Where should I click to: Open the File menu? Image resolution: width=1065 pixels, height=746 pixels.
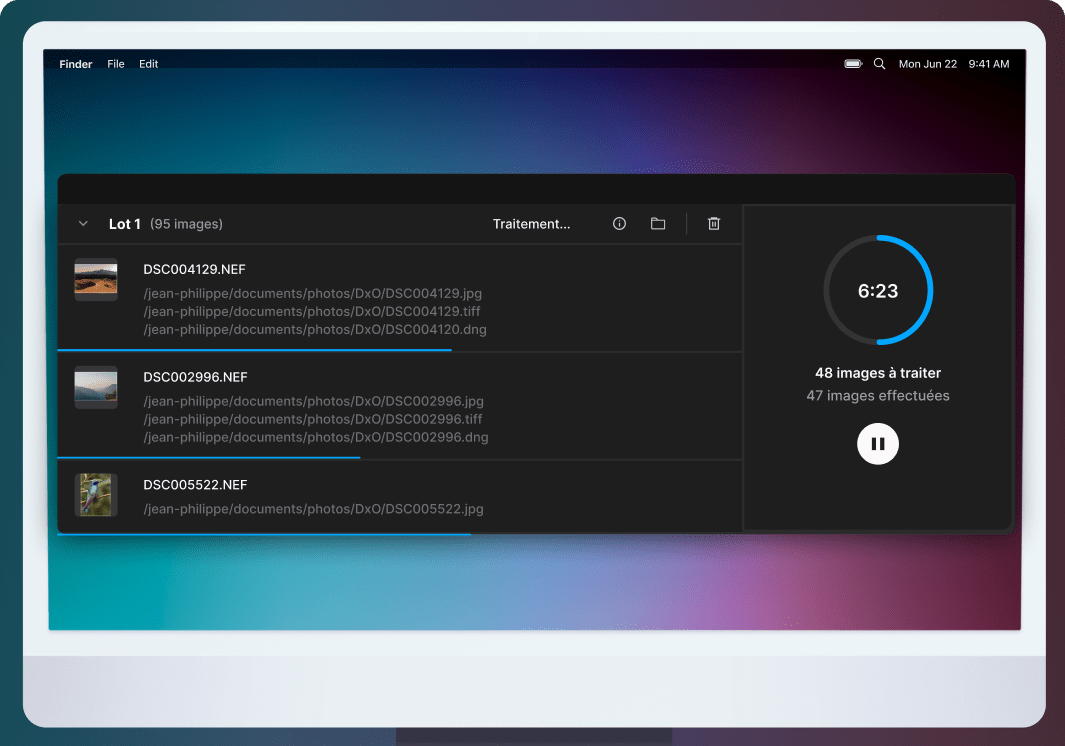[116, 64]
